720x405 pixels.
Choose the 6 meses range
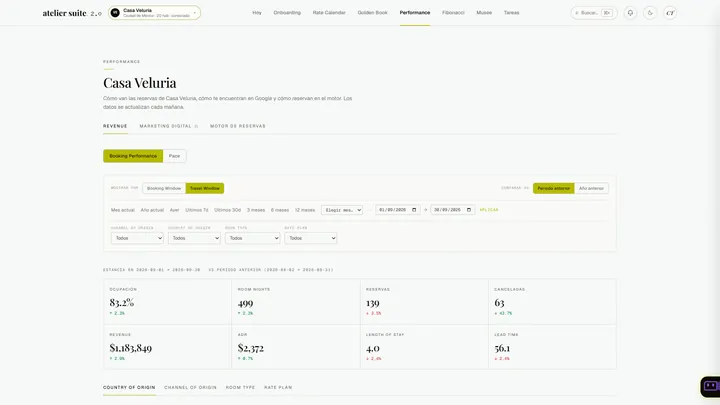(280, 210)
